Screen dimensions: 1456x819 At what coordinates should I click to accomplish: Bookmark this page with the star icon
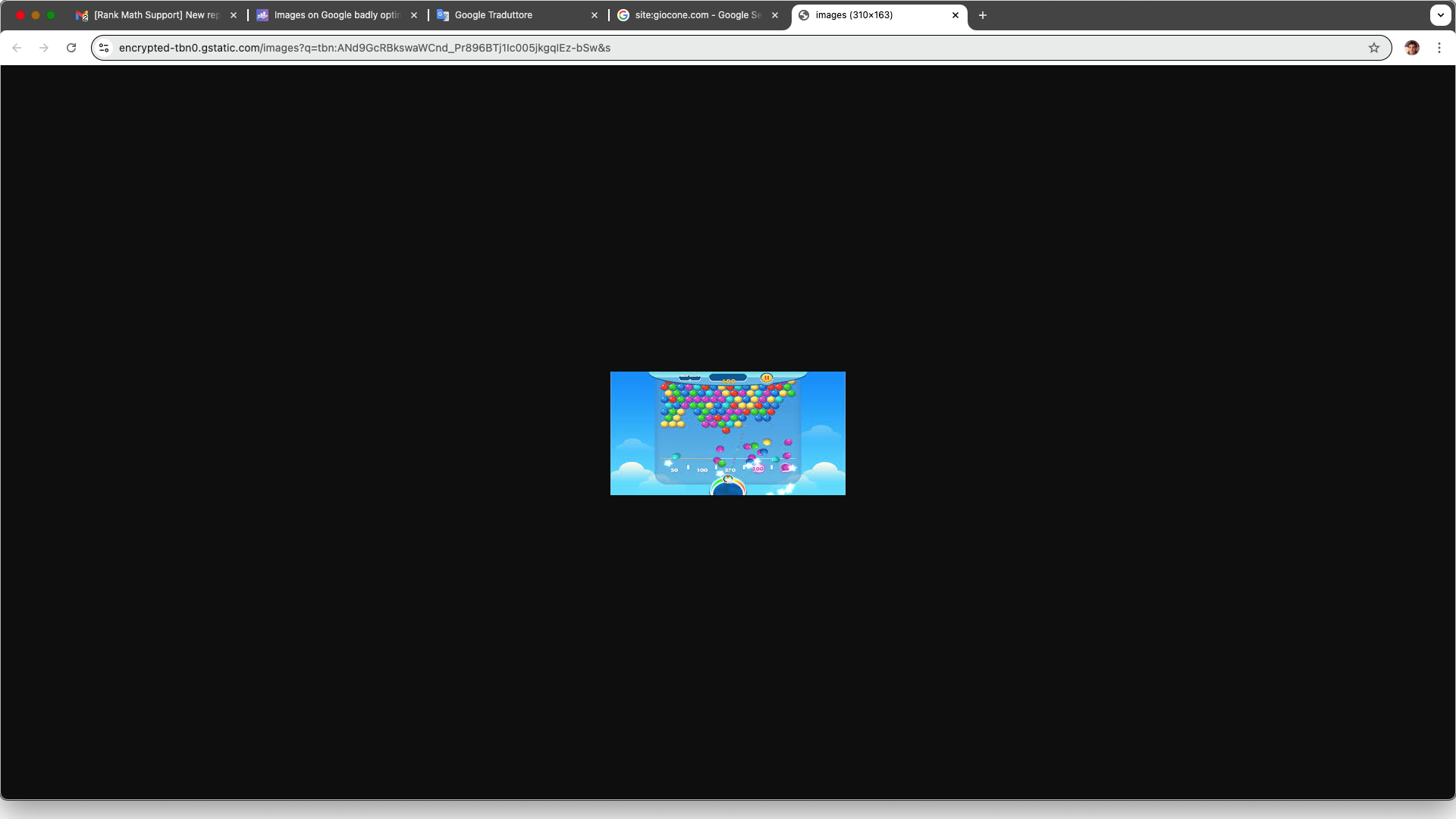tap(1374, 48)
